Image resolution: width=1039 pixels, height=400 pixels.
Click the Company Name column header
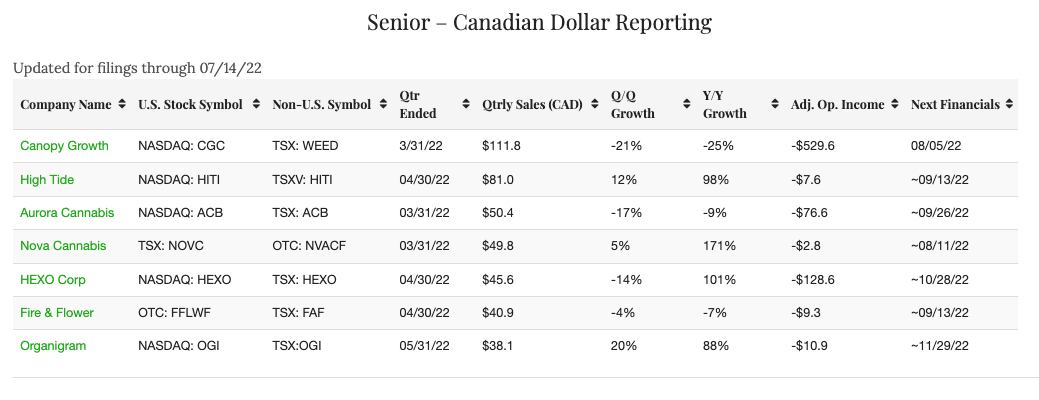66,104
